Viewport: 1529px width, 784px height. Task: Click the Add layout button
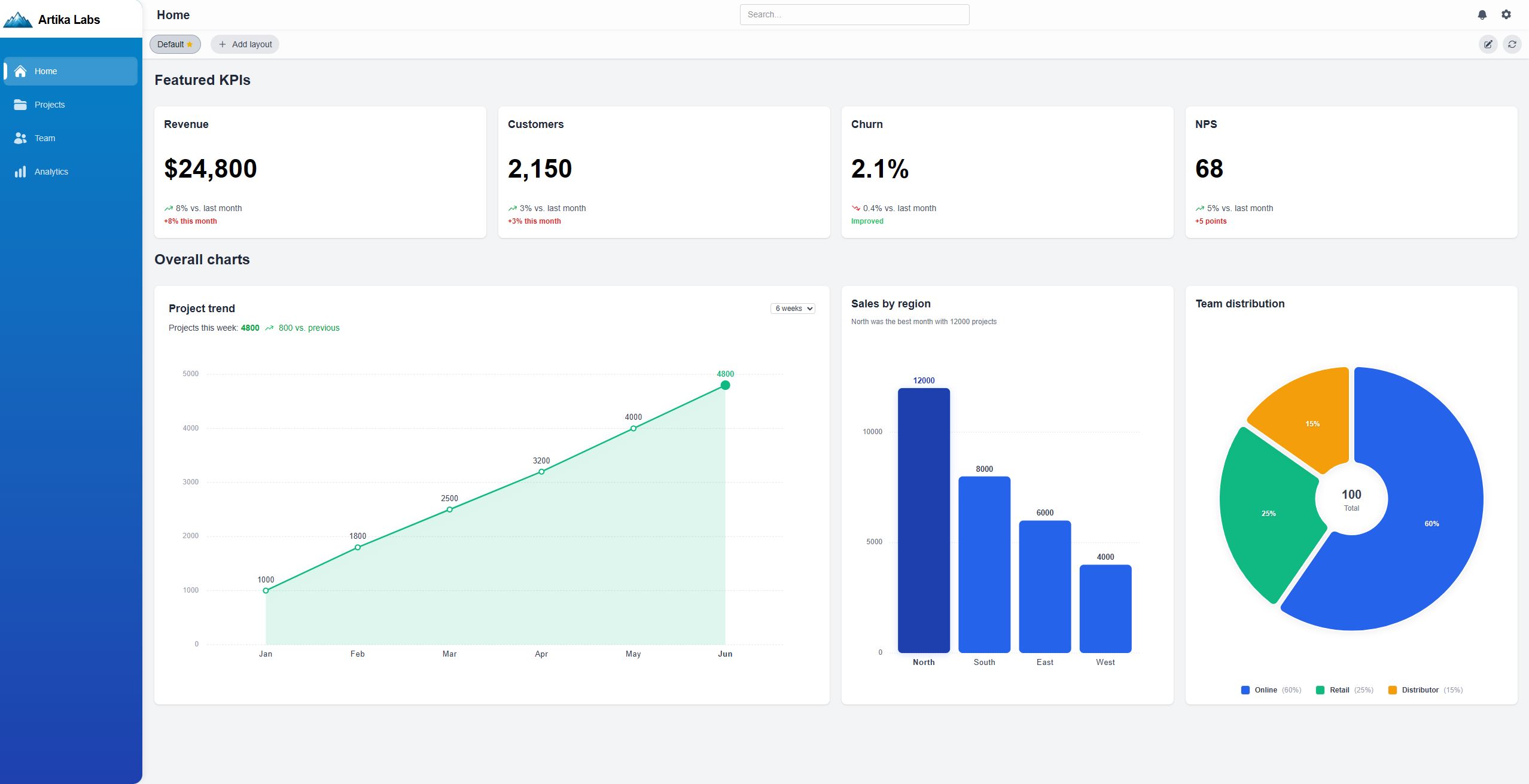point(245,44)
